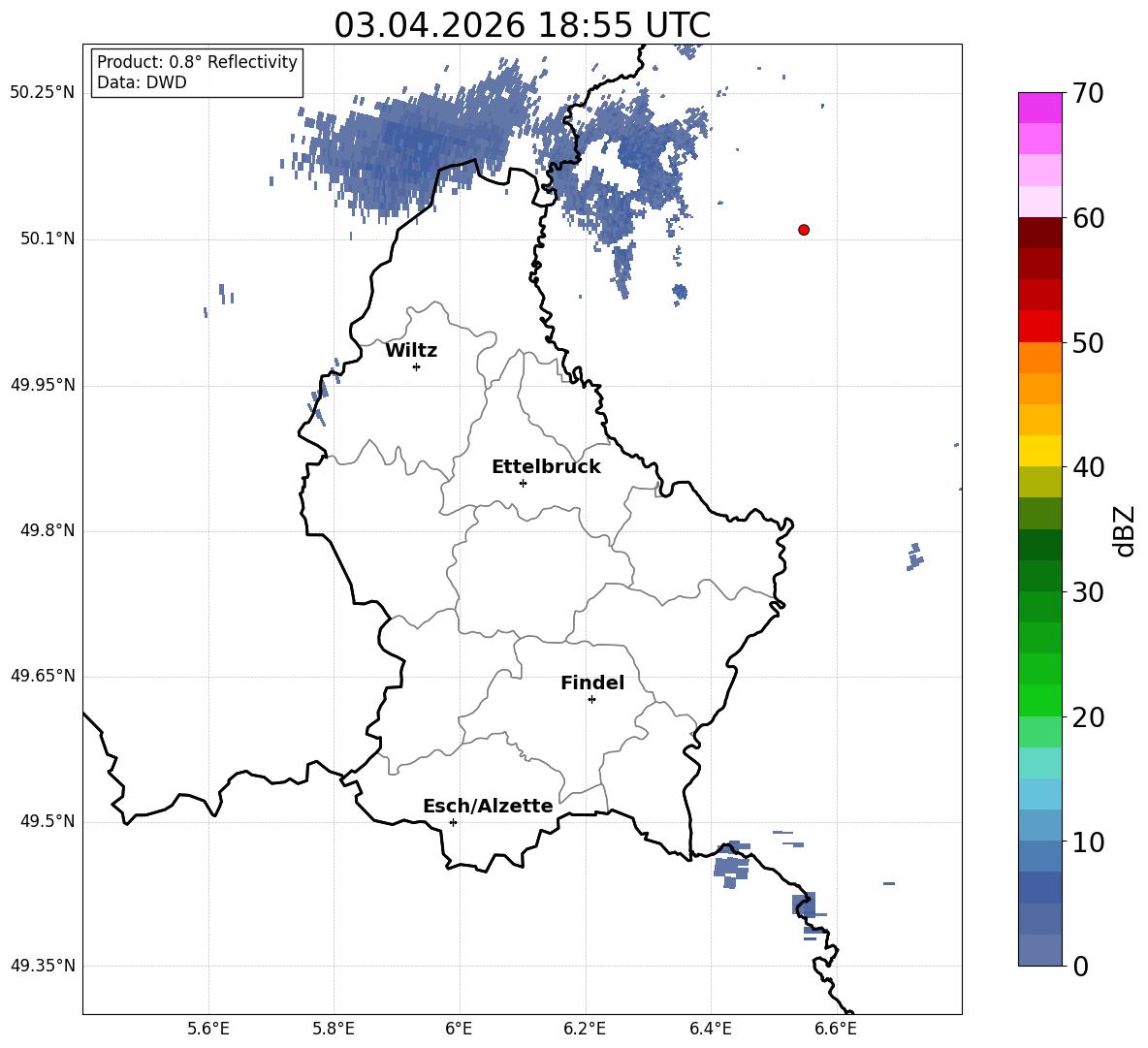Viewport: 1148px width, 1048px height.
Task: Pick the light blue 10 dBZ color band
Action: 1040,825
